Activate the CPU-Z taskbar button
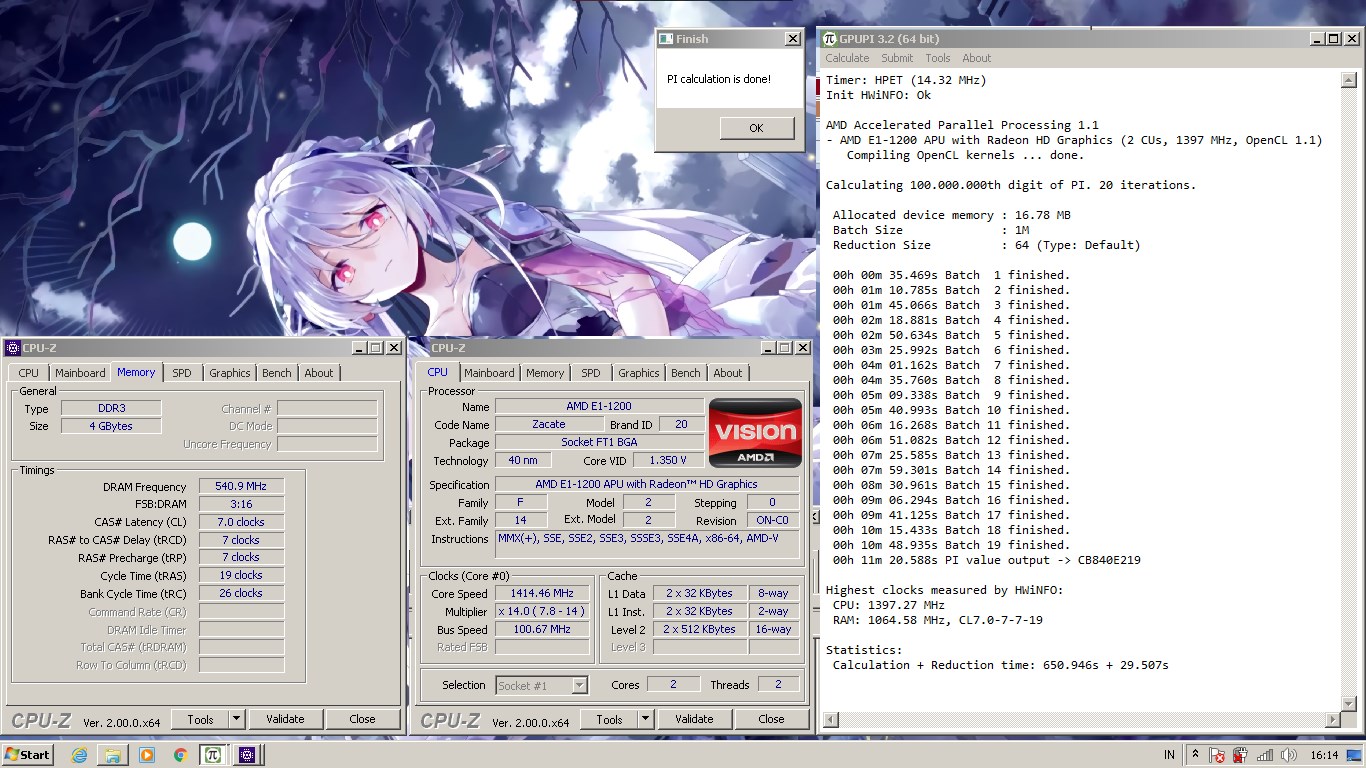Viewport: 1366px width, 768px height. [x=247, y=755]
